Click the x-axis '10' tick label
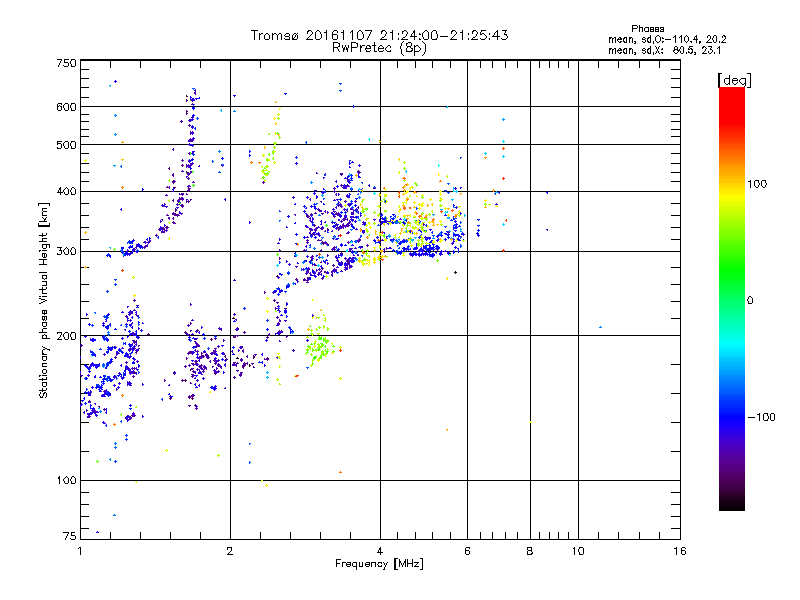This screenshot has height=600, width=800. [578, 551]
